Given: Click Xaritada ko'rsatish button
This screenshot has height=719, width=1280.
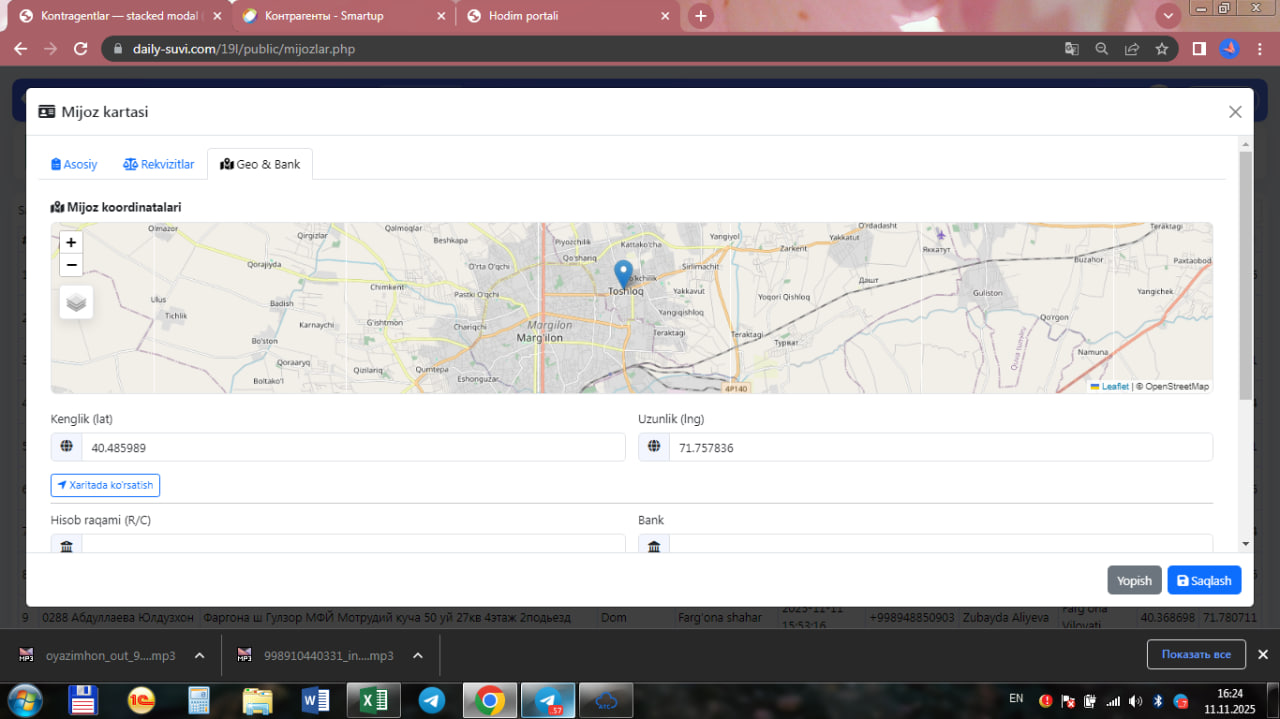Looking at the screenshot, I should (x=105, y=485).
